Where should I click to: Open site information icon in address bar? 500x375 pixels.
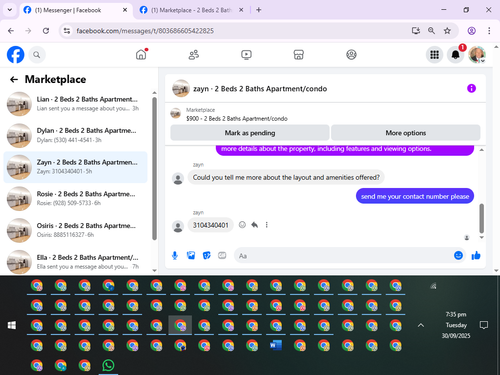click(67, 31)
